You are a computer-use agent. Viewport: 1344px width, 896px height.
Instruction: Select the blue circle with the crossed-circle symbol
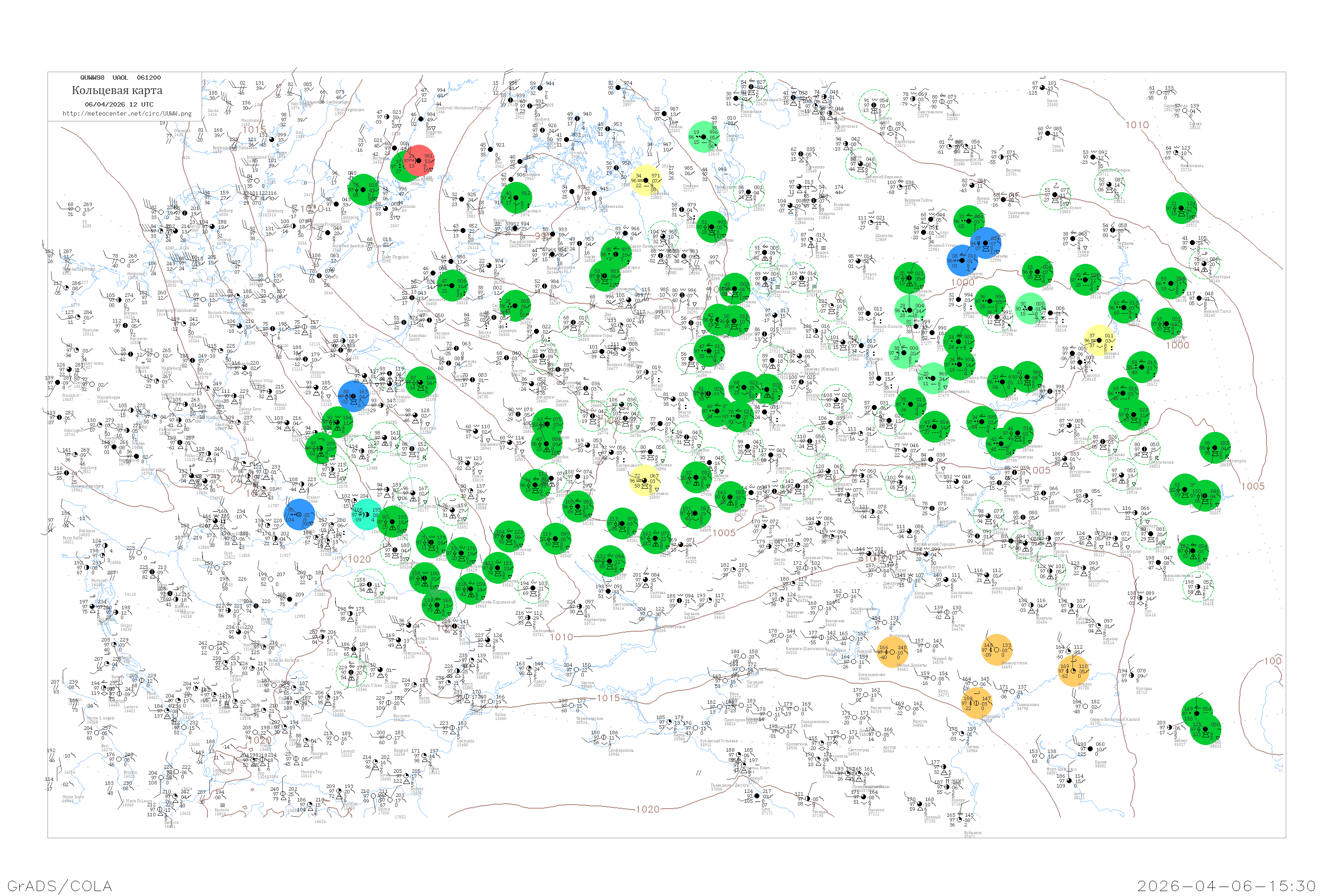(x=299, y=514)
